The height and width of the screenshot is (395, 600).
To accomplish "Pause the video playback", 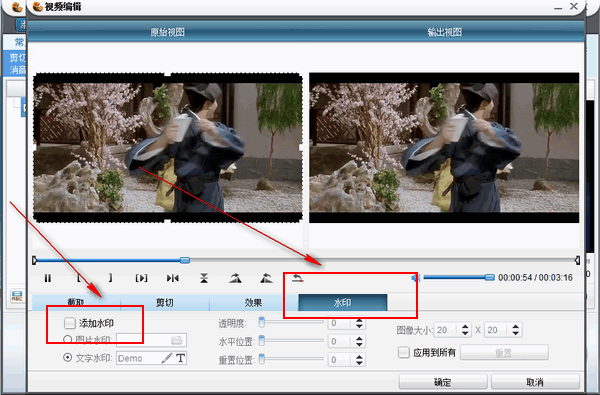I will 47,278.
